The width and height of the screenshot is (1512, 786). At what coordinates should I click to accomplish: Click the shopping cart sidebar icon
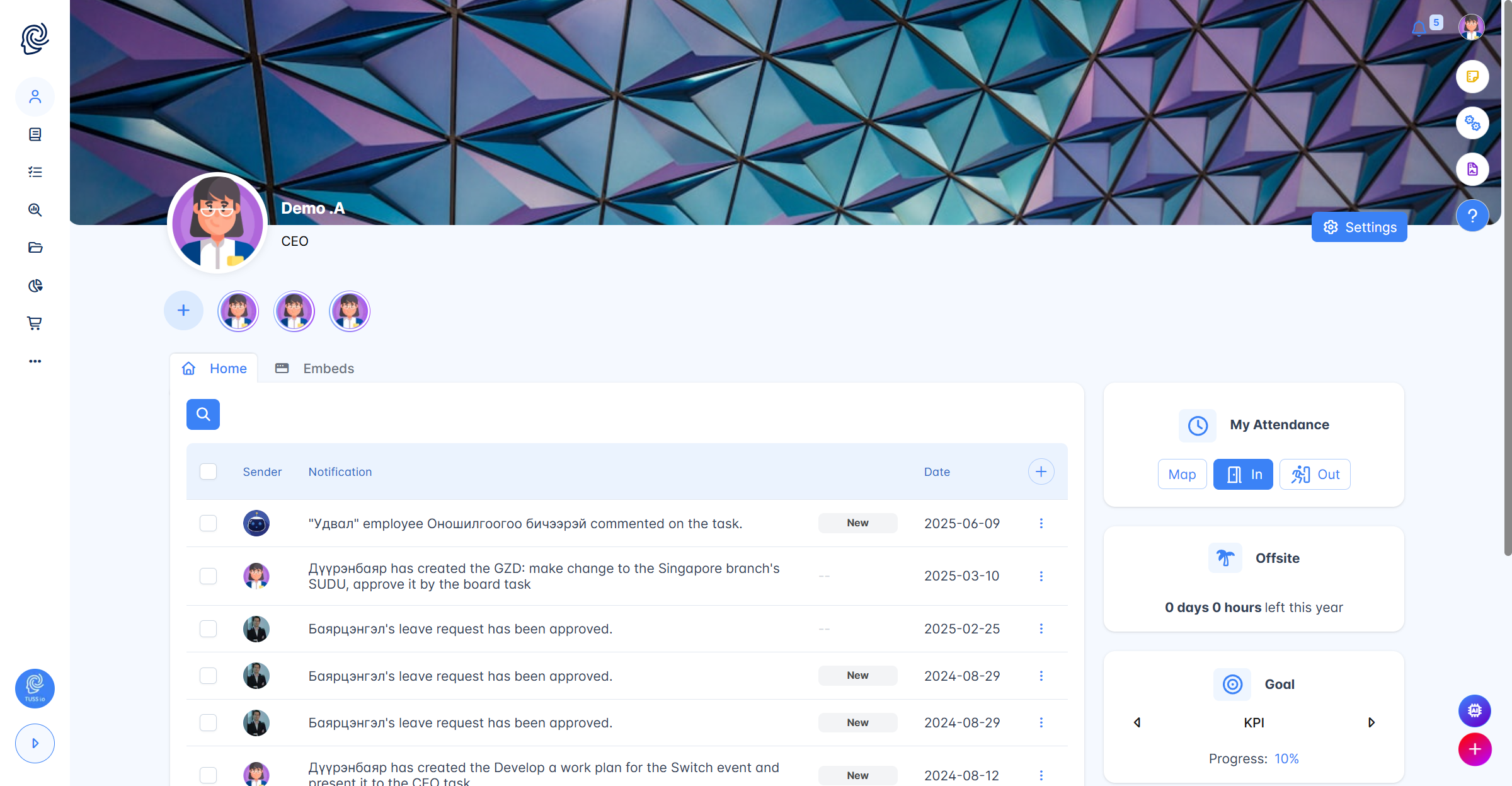[x=35, y=323]
